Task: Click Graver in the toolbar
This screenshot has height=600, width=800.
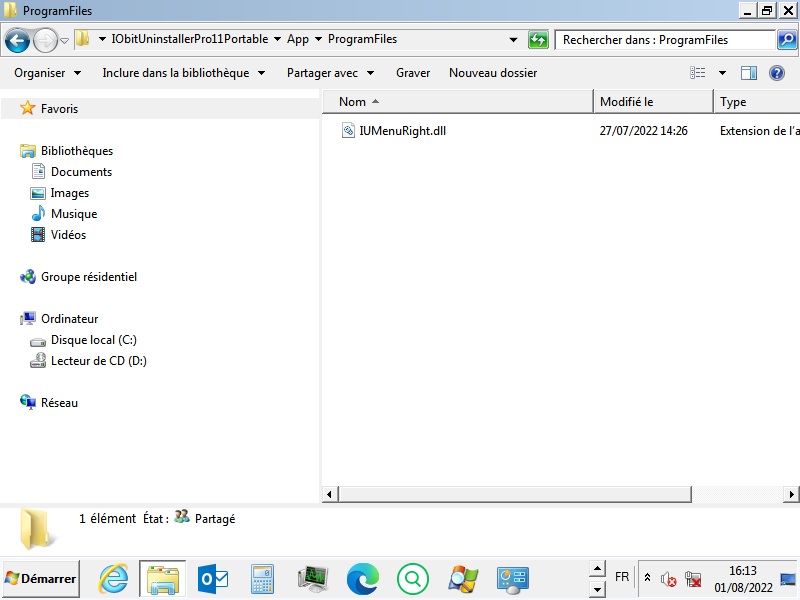Action: click(x=413, y=73)
